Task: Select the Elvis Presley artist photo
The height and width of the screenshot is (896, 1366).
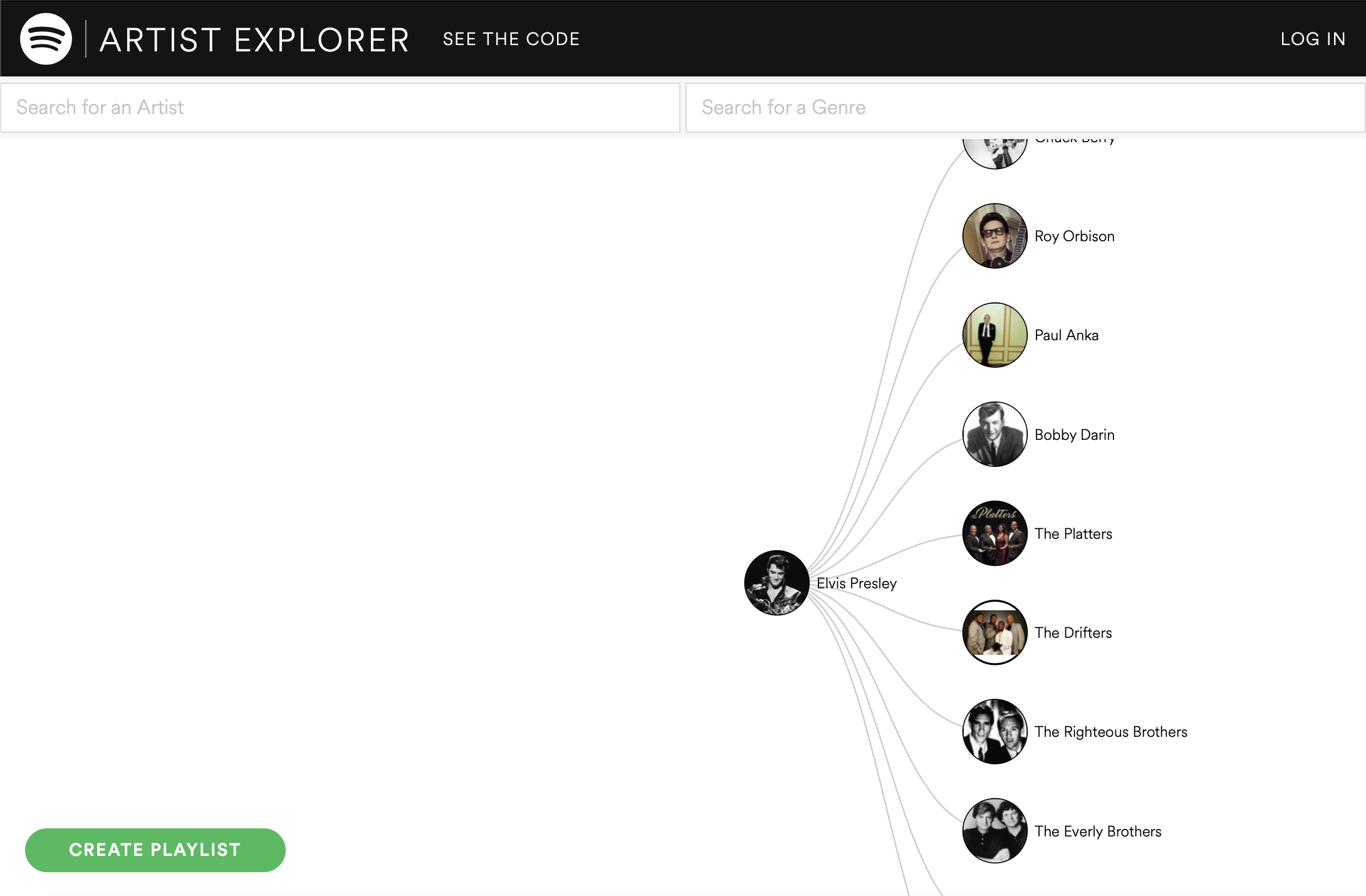Action: (x=776, y=583)
